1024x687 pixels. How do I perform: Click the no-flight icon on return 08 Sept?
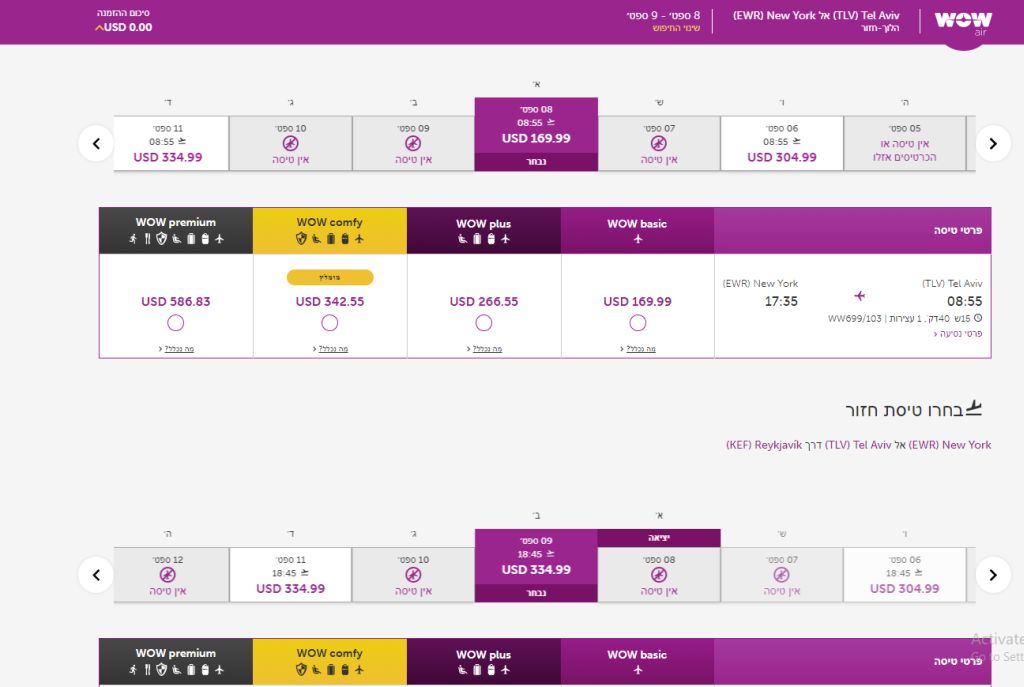[x=659, y=575]
